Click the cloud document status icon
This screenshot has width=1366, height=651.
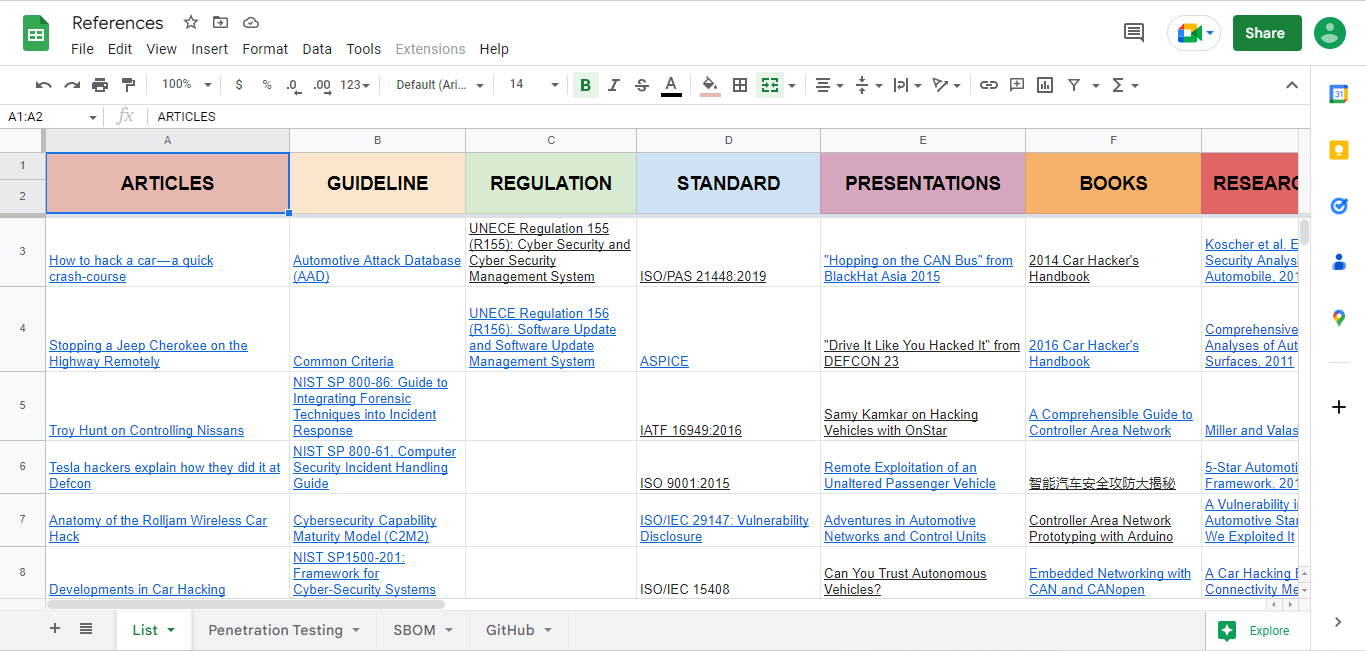pyautogui.click(x=251, y=22)
